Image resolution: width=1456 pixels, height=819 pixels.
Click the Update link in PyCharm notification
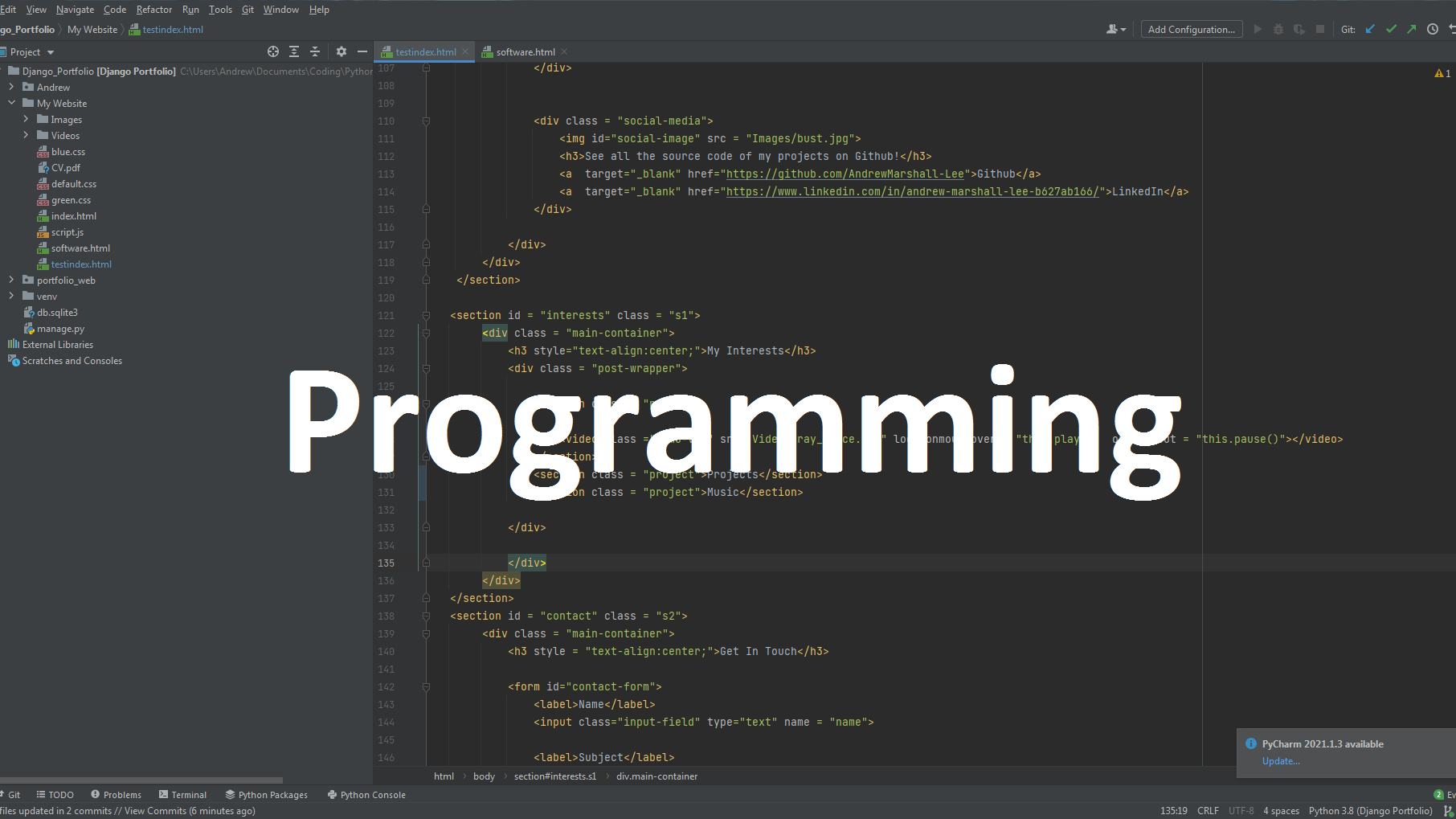1281,761
